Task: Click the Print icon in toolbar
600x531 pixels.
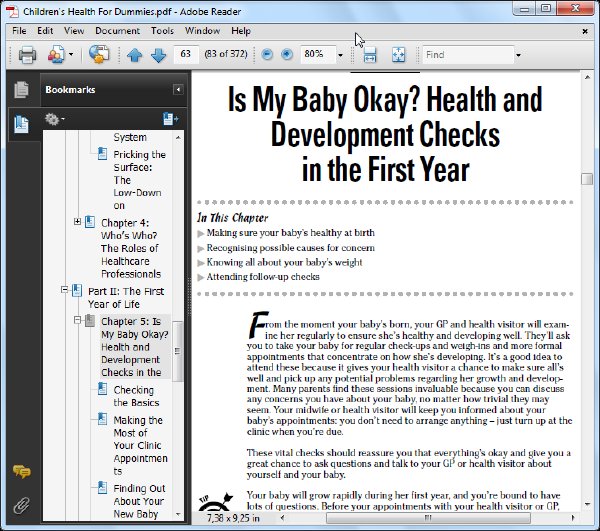Action: point(28,55)
